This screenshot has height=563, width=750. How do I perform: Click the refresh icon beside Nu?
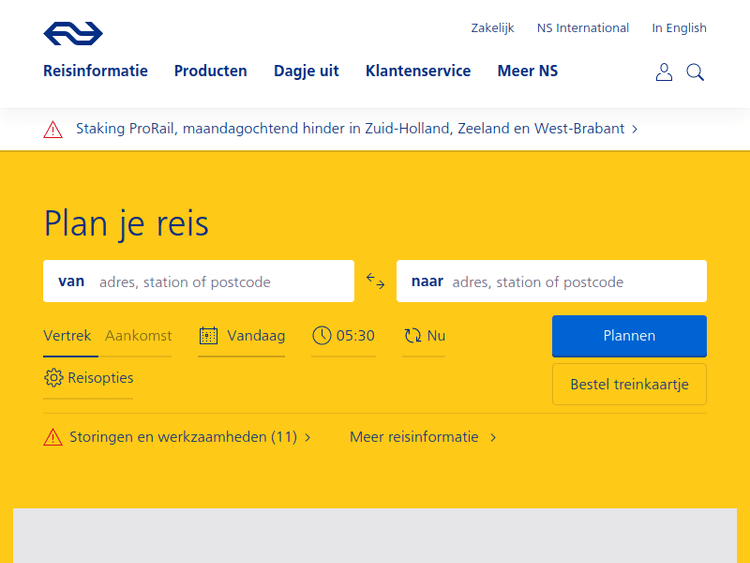(x=413, y=336)
